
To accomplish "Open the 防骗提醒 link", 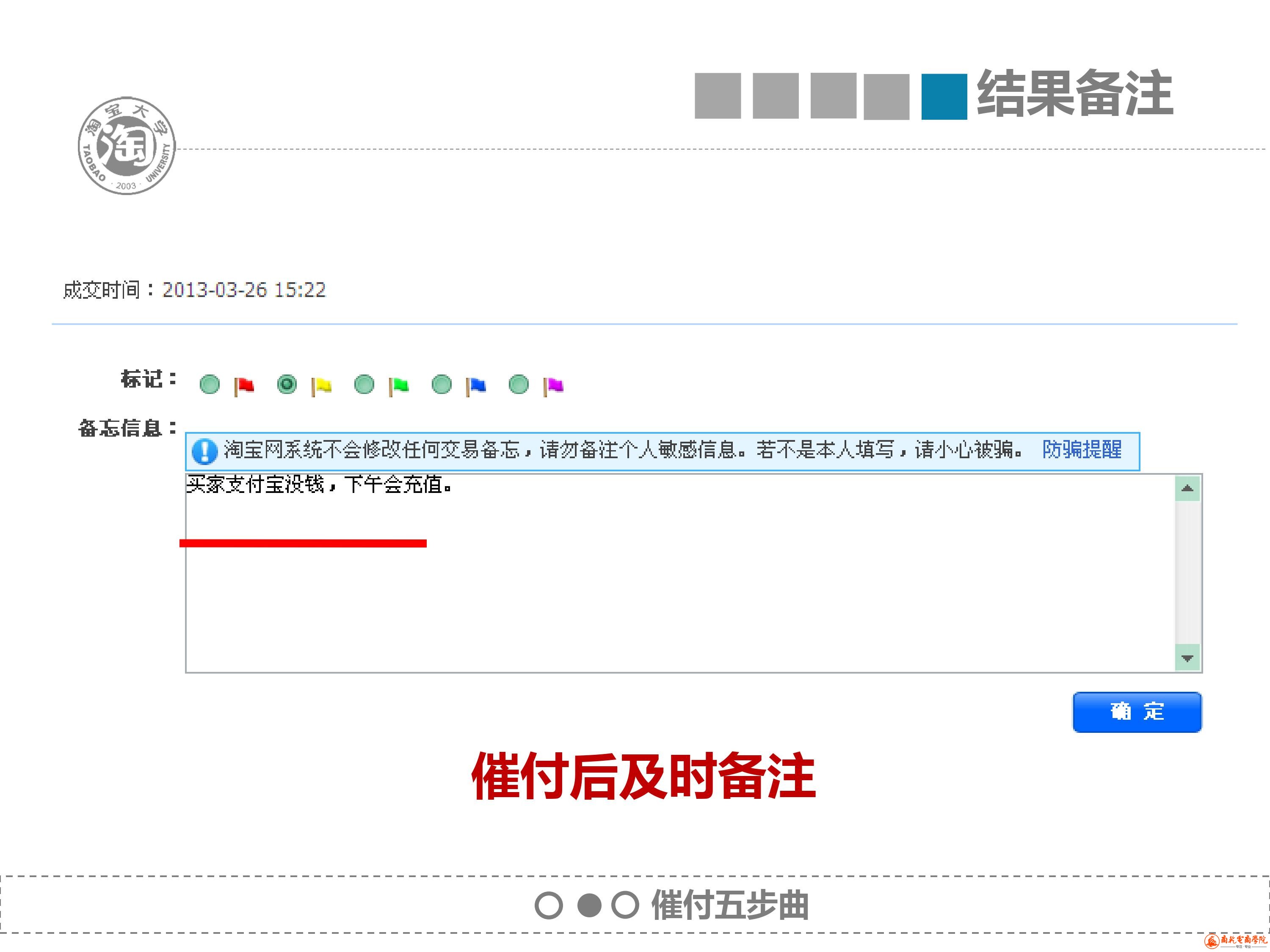I will click(1082, 450).
